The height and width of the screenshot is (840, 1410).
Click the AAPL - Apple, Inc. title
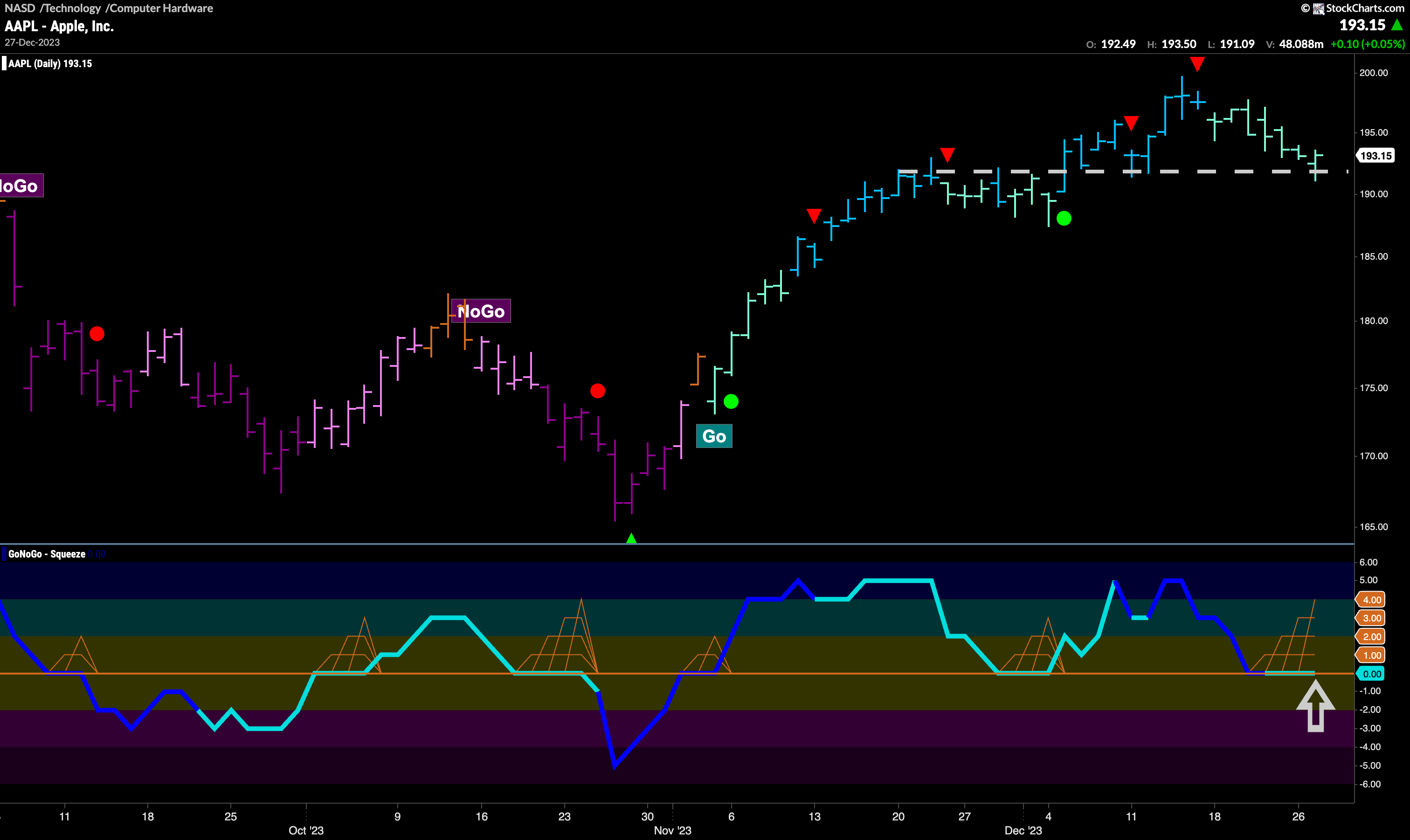59,26
